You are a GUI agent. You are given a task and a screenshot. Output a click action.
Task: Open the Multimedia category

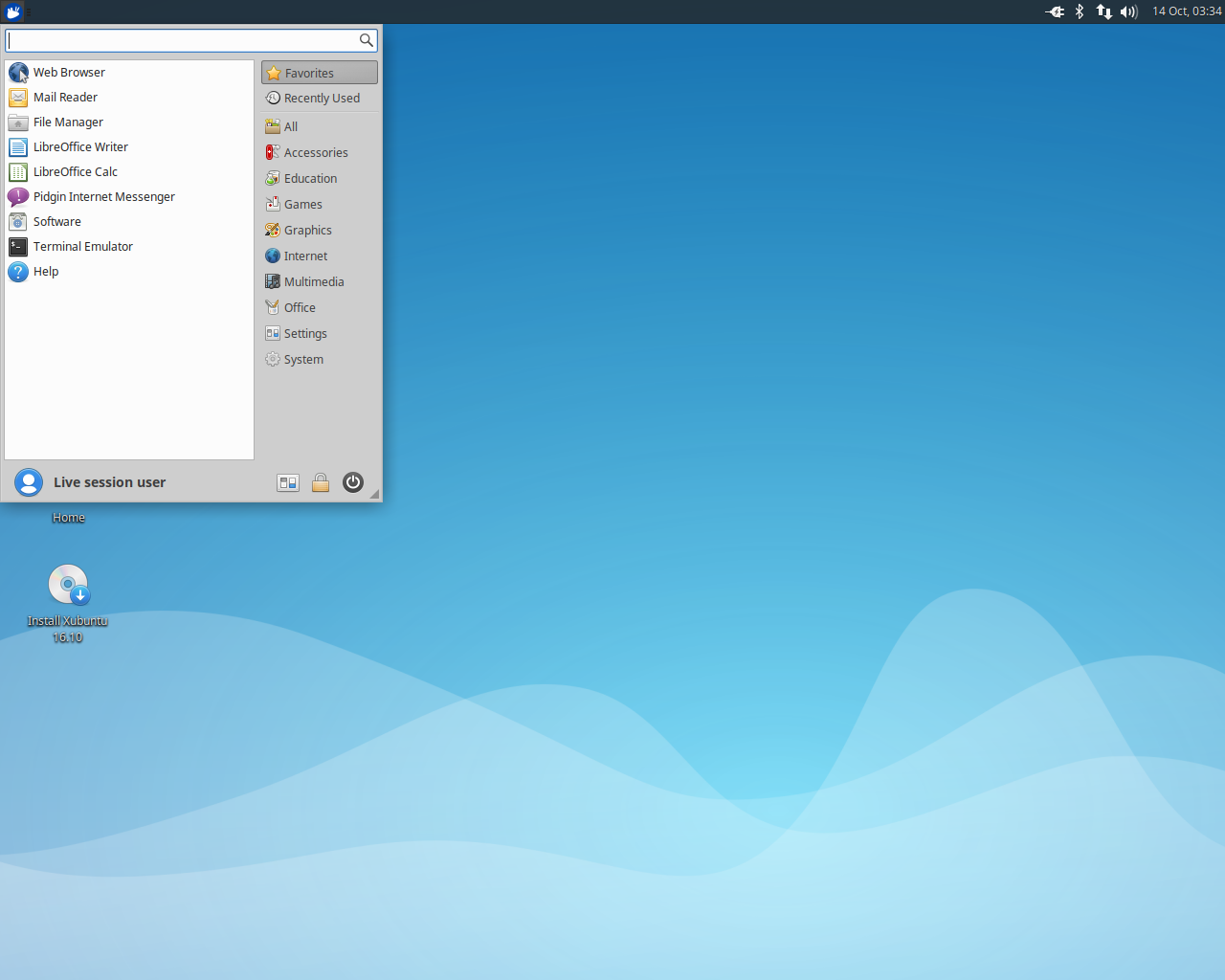pyautogui.click(x=313, y=282)
